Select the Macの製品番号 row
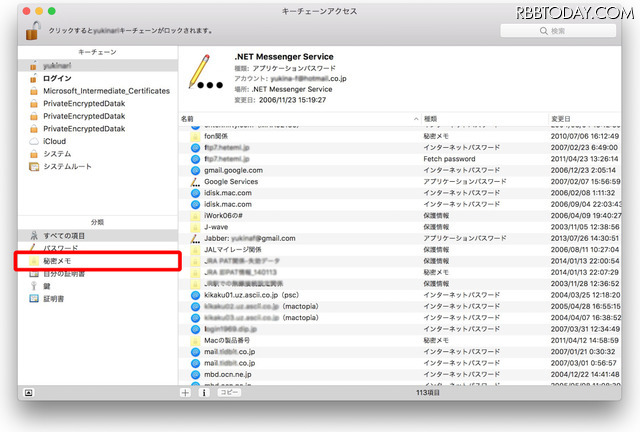The image size is (640, 432). (400, 340)
